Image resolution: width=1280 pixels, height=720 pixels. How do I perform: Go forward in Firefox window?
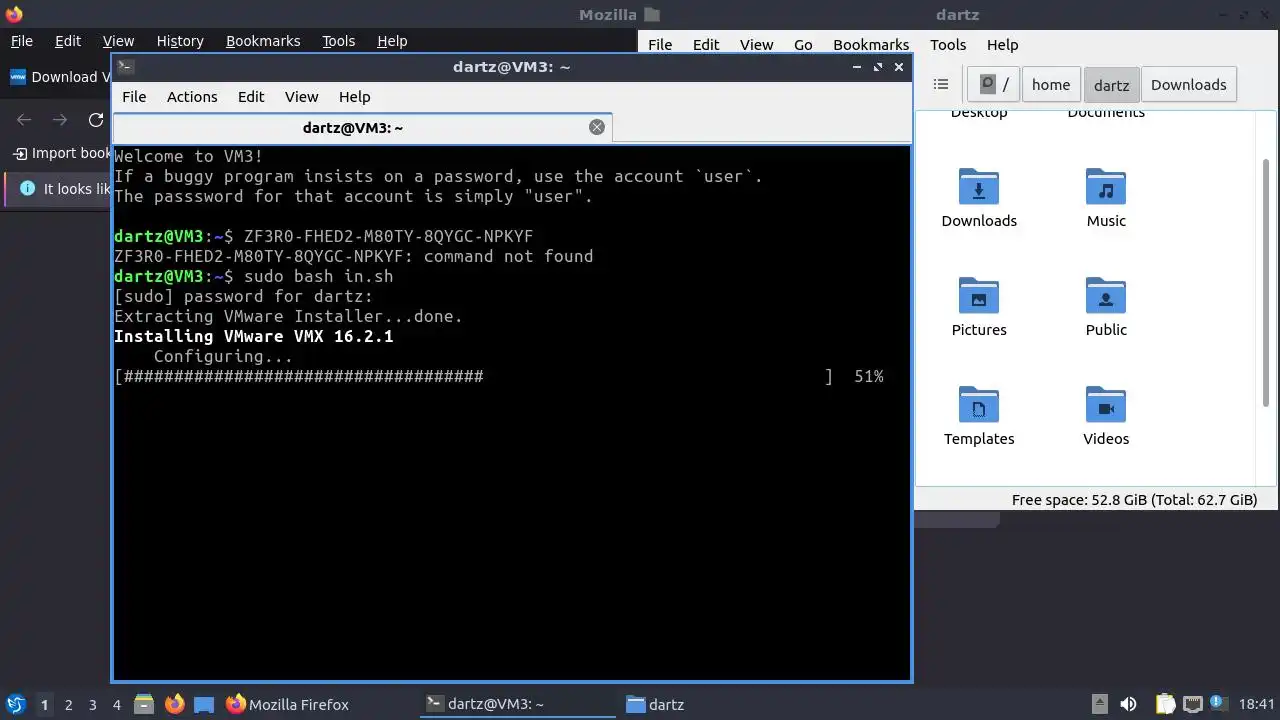60,120
